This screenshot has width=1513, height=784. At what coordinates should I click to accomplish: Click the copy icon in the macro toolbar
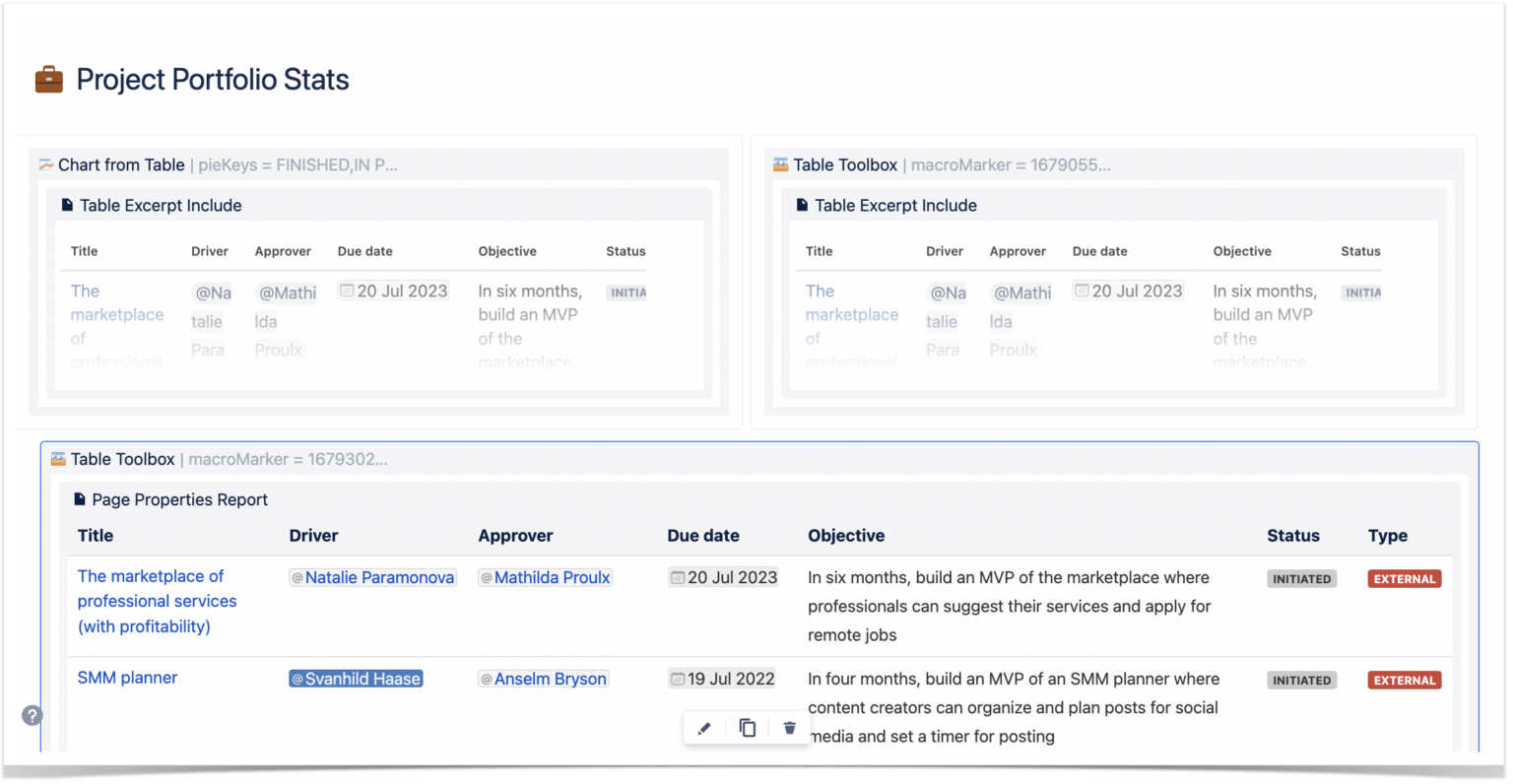pyautogui.click(x=747, y=727)
